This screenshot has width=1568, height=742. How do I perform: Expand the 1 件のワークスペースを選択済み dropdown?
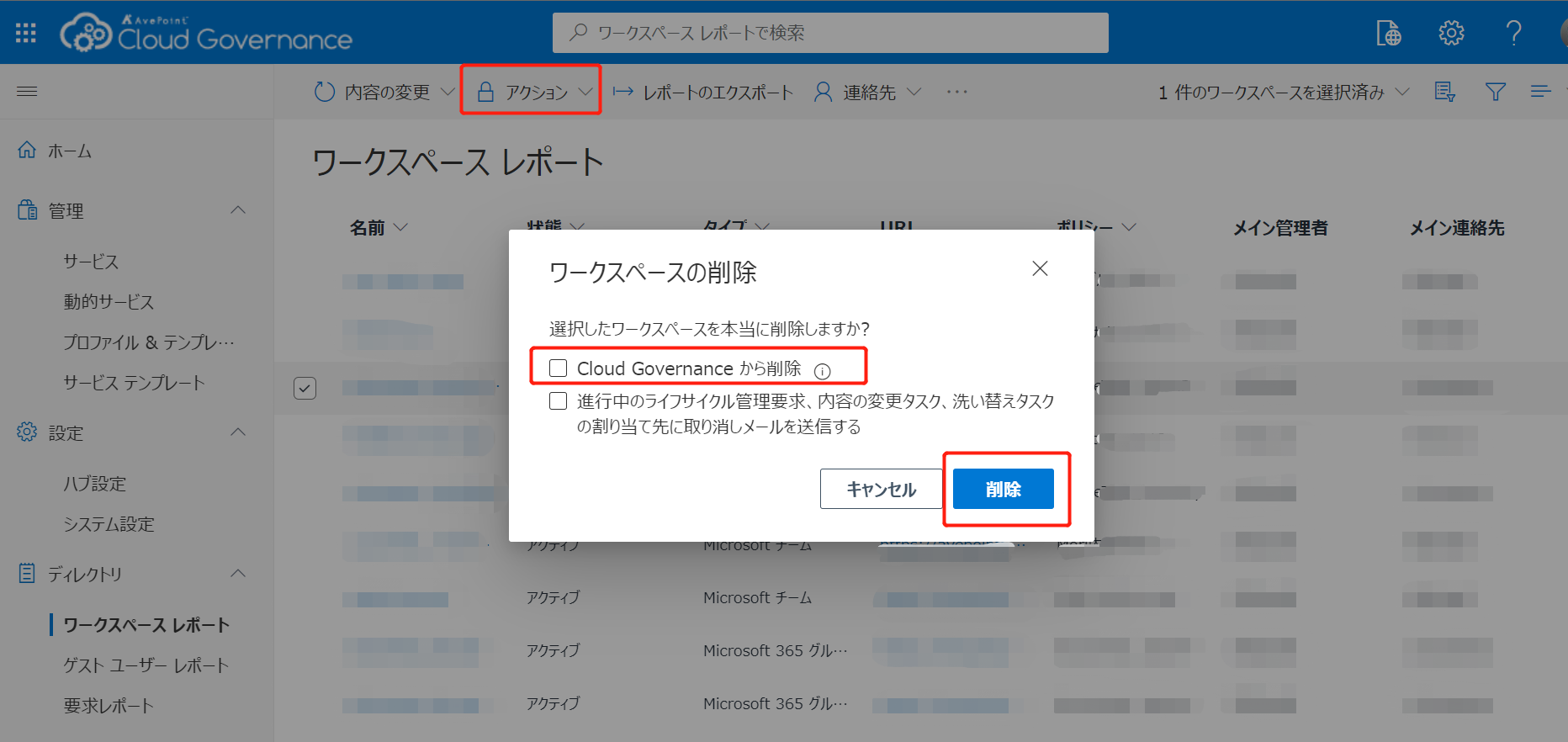tap(1402, 92)
